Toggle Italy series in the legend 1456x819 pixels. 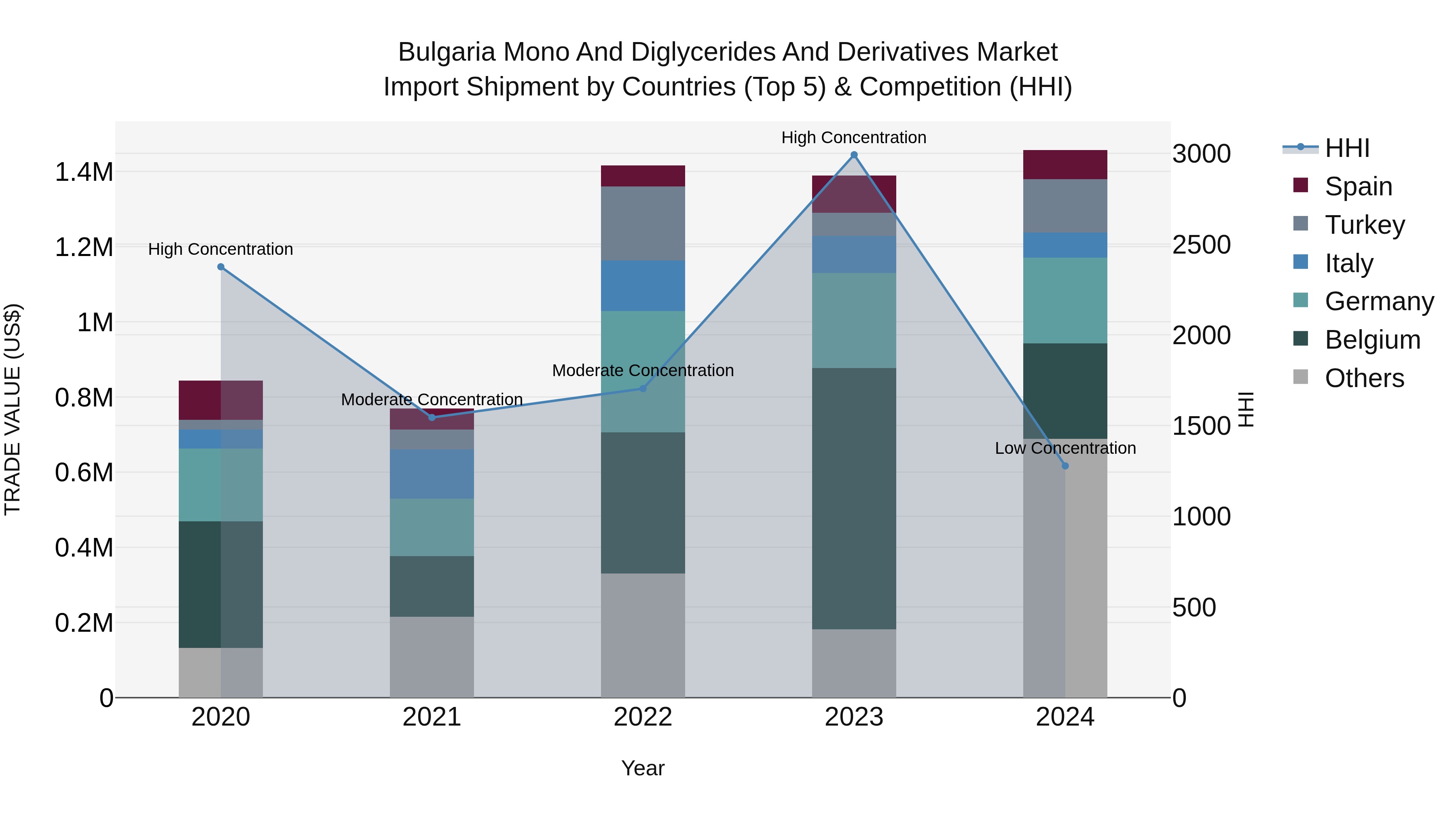1333,263
